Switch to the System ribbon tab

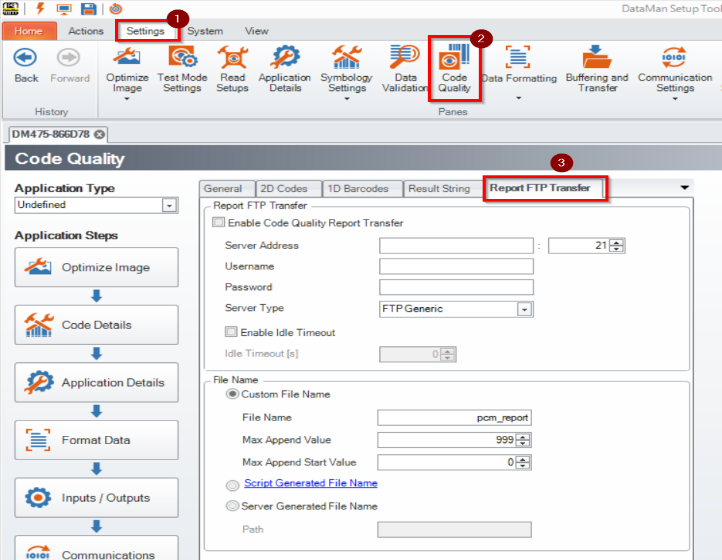click(x=205, y=31)
